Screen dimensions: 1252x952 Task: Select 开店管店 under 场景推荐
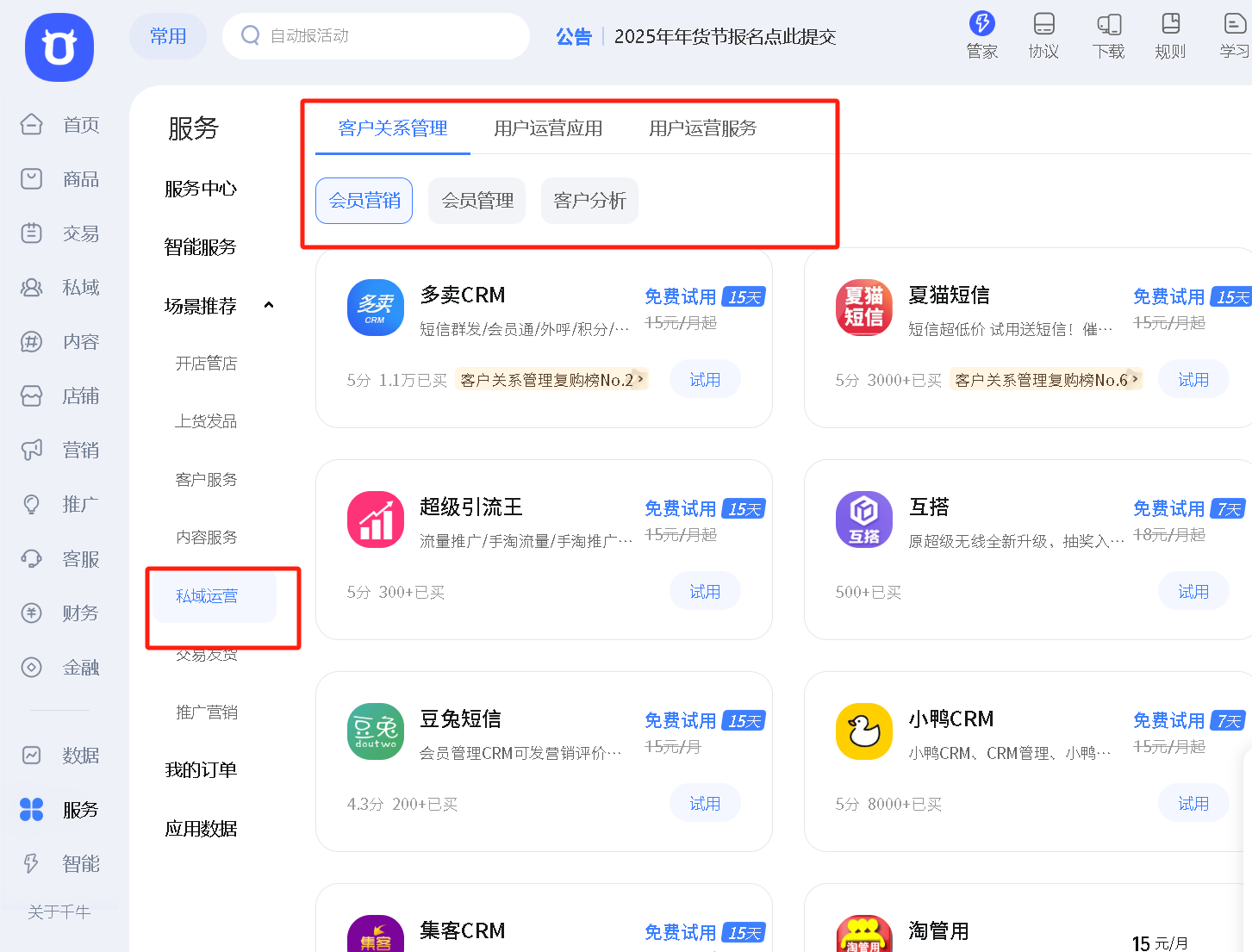[x=207, y=364]
